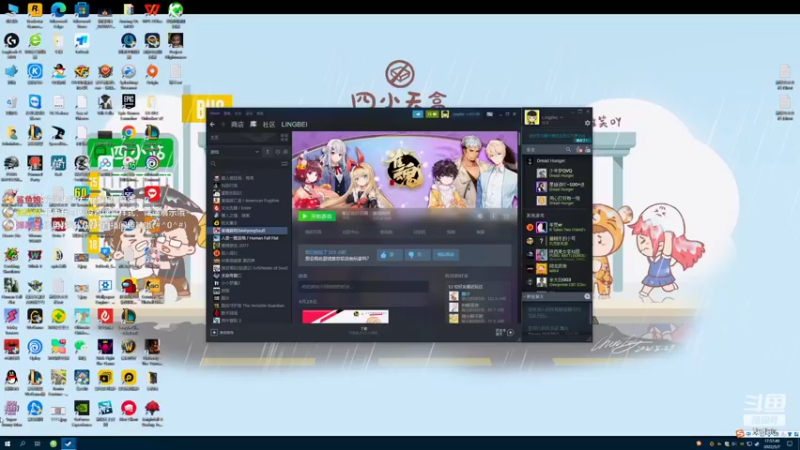Select The Invisible Guardian in library list

[250, 306]
